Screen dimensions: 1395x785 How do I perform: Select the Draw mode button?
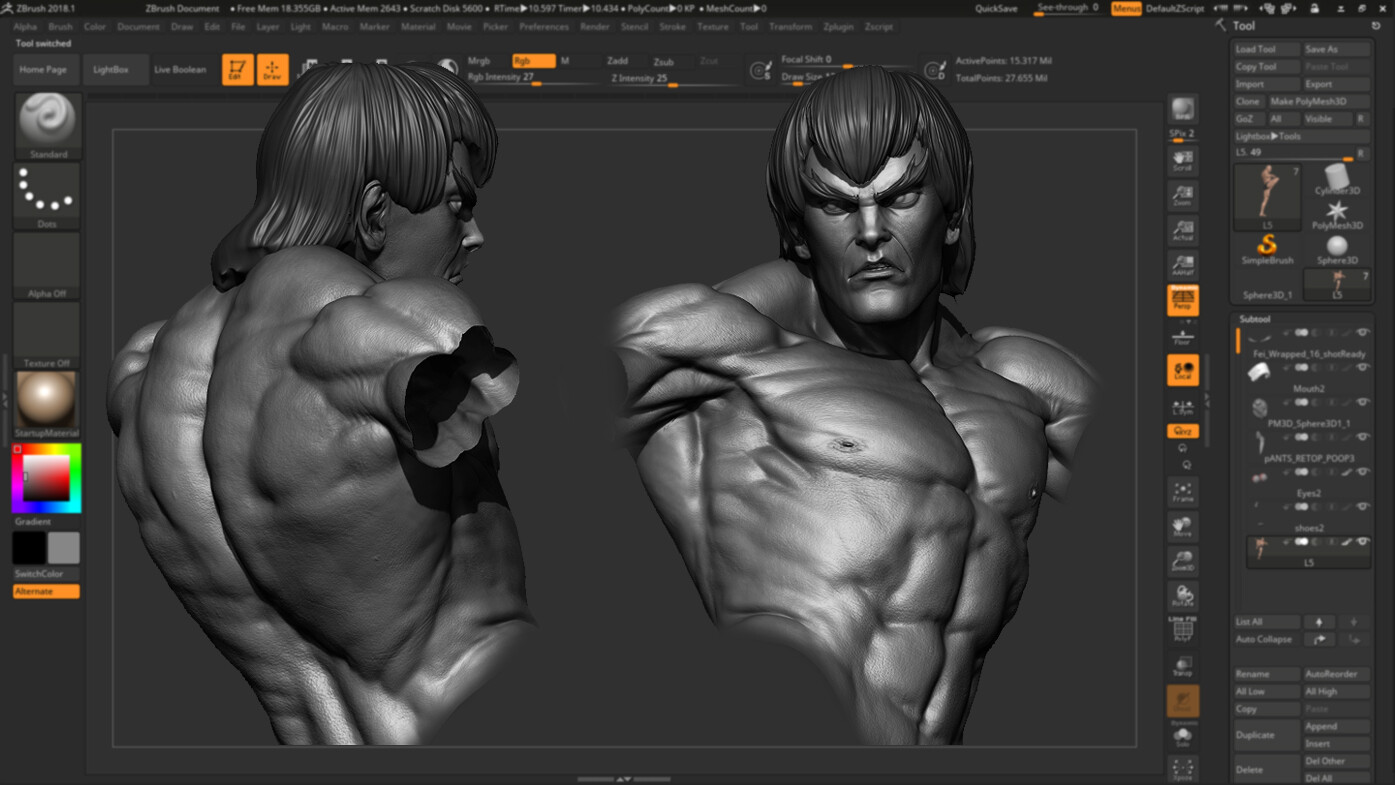pyautogui.click(x=272, y=69)
